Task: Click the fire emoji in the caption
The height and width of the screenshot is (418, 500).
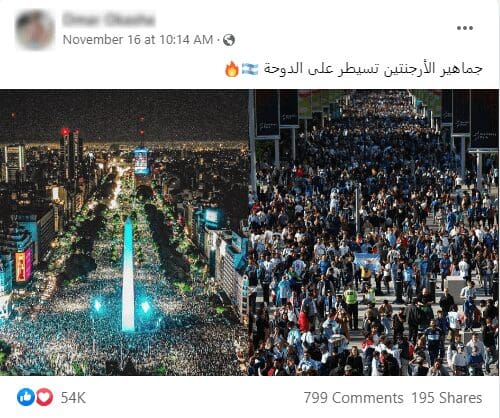Action: [x=232, y=69]
